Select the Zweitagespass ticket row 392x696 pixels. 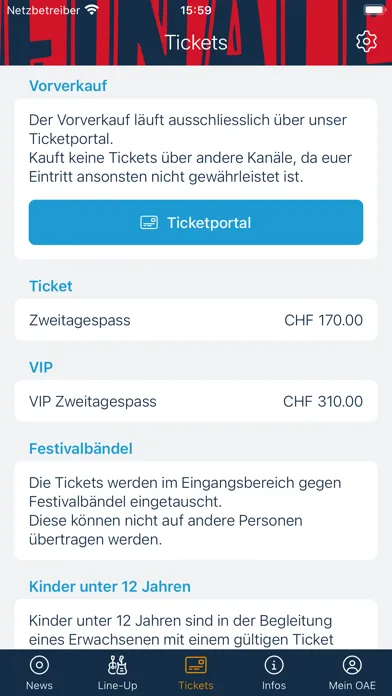[196, 320]
